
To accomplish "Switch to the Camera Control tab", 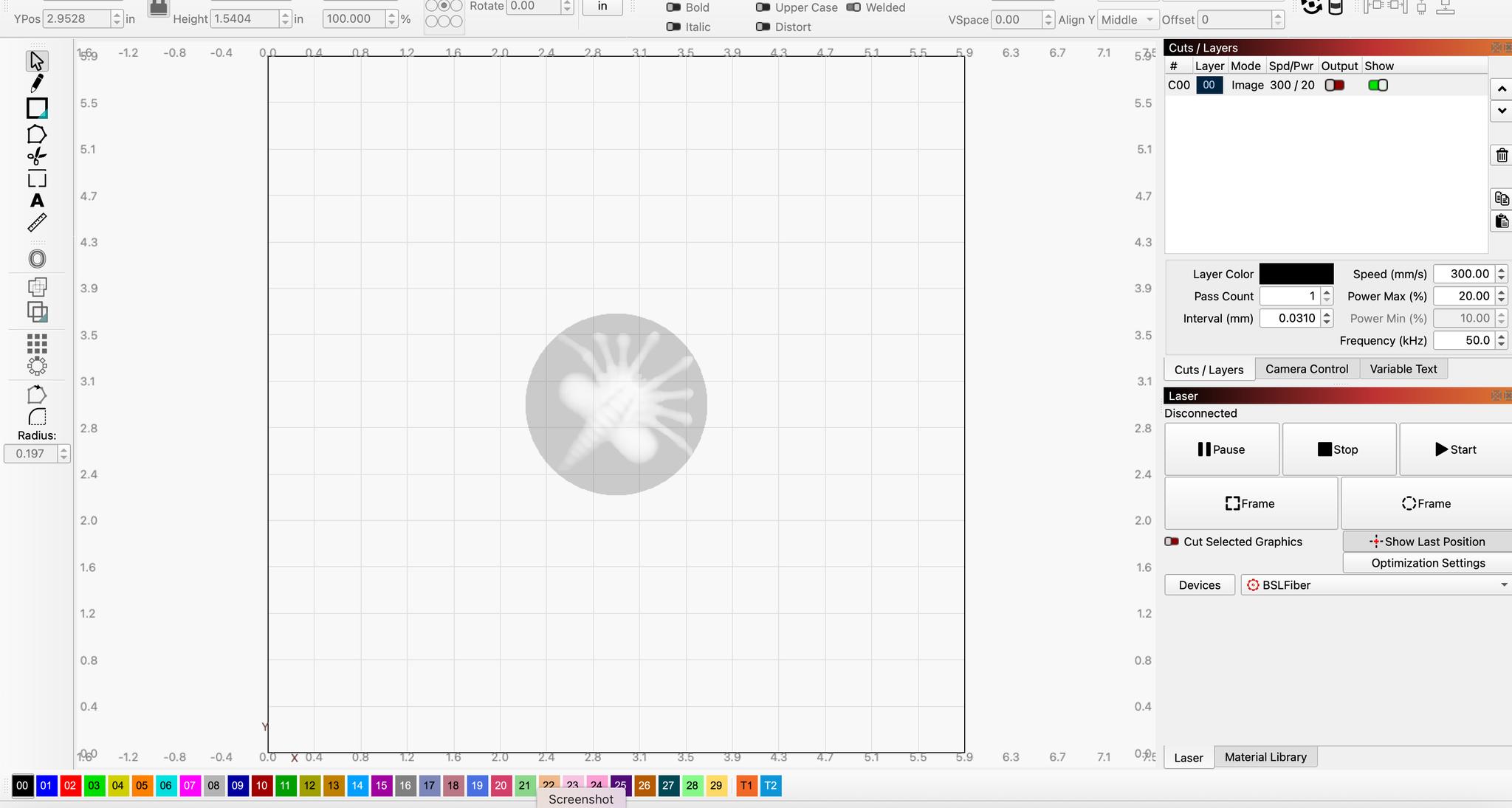I will 1307,369.
